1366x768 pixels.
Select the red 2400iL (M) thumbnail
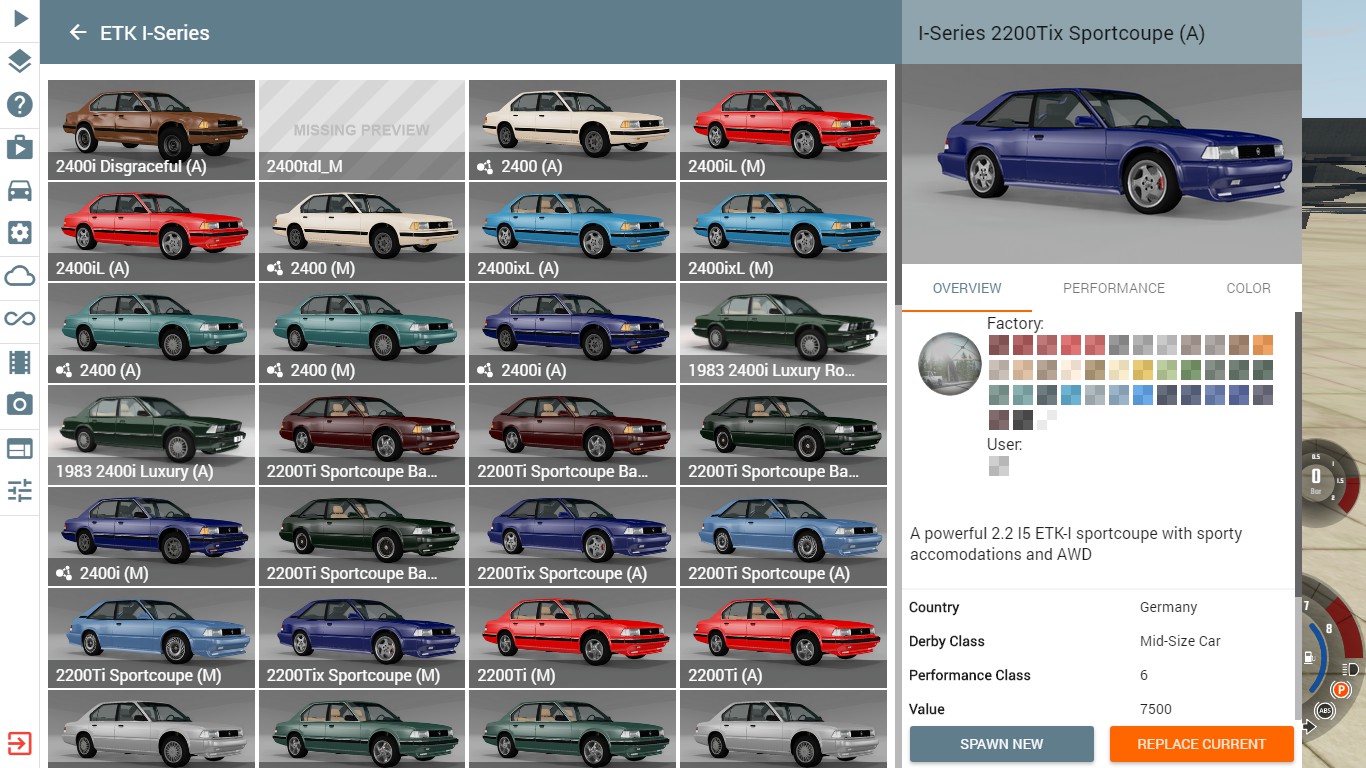(783, 130)
